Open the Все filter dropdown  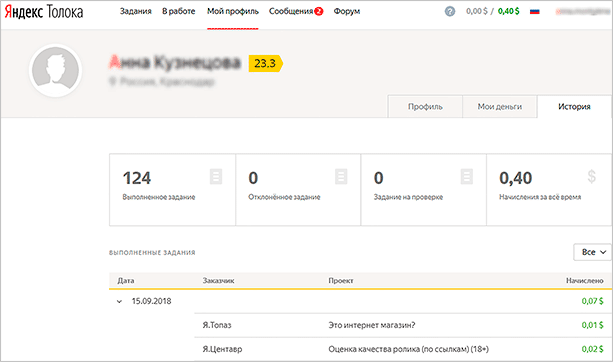coord(592,252)
